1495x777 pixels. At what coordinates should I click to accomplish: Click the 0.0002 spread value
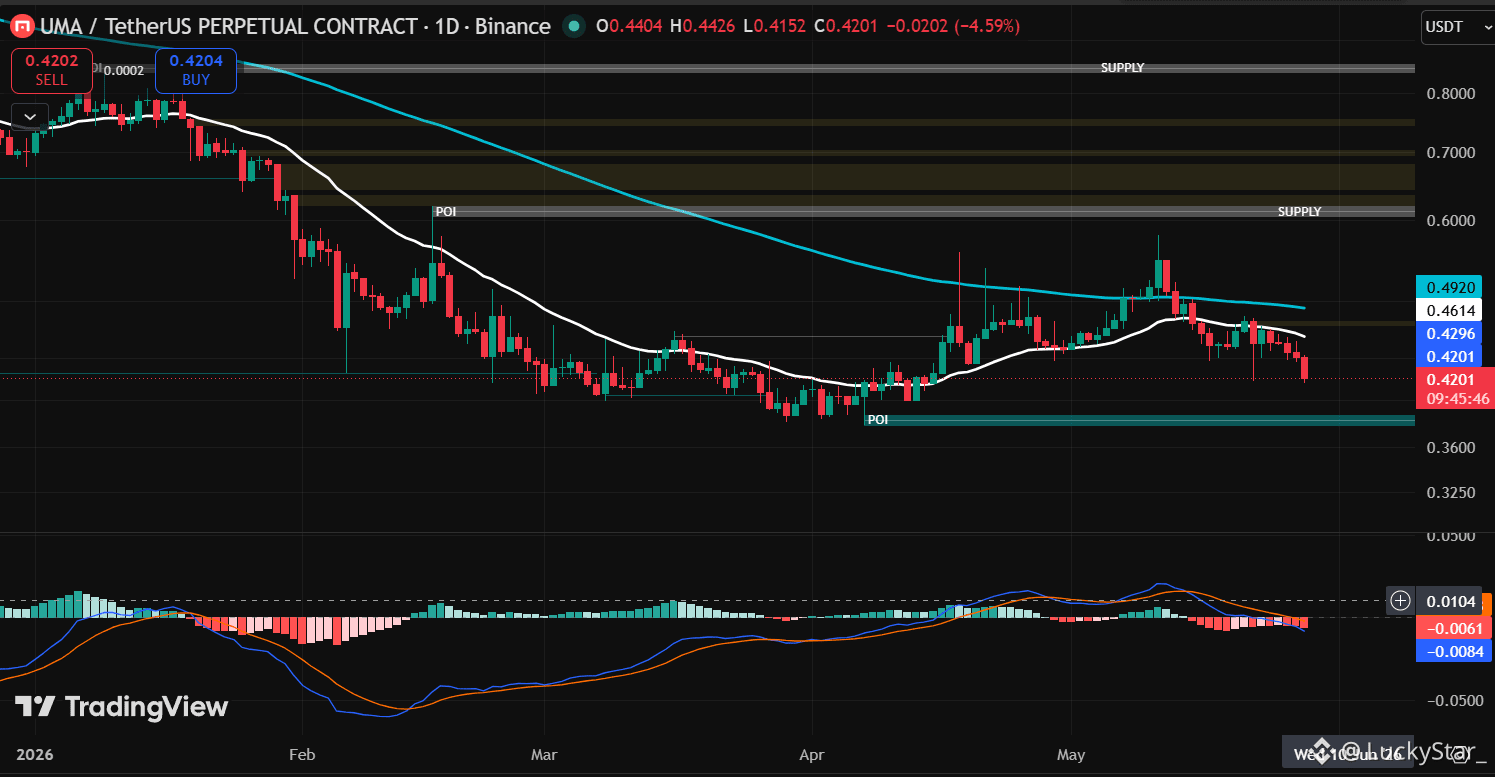tap(124, 70)
